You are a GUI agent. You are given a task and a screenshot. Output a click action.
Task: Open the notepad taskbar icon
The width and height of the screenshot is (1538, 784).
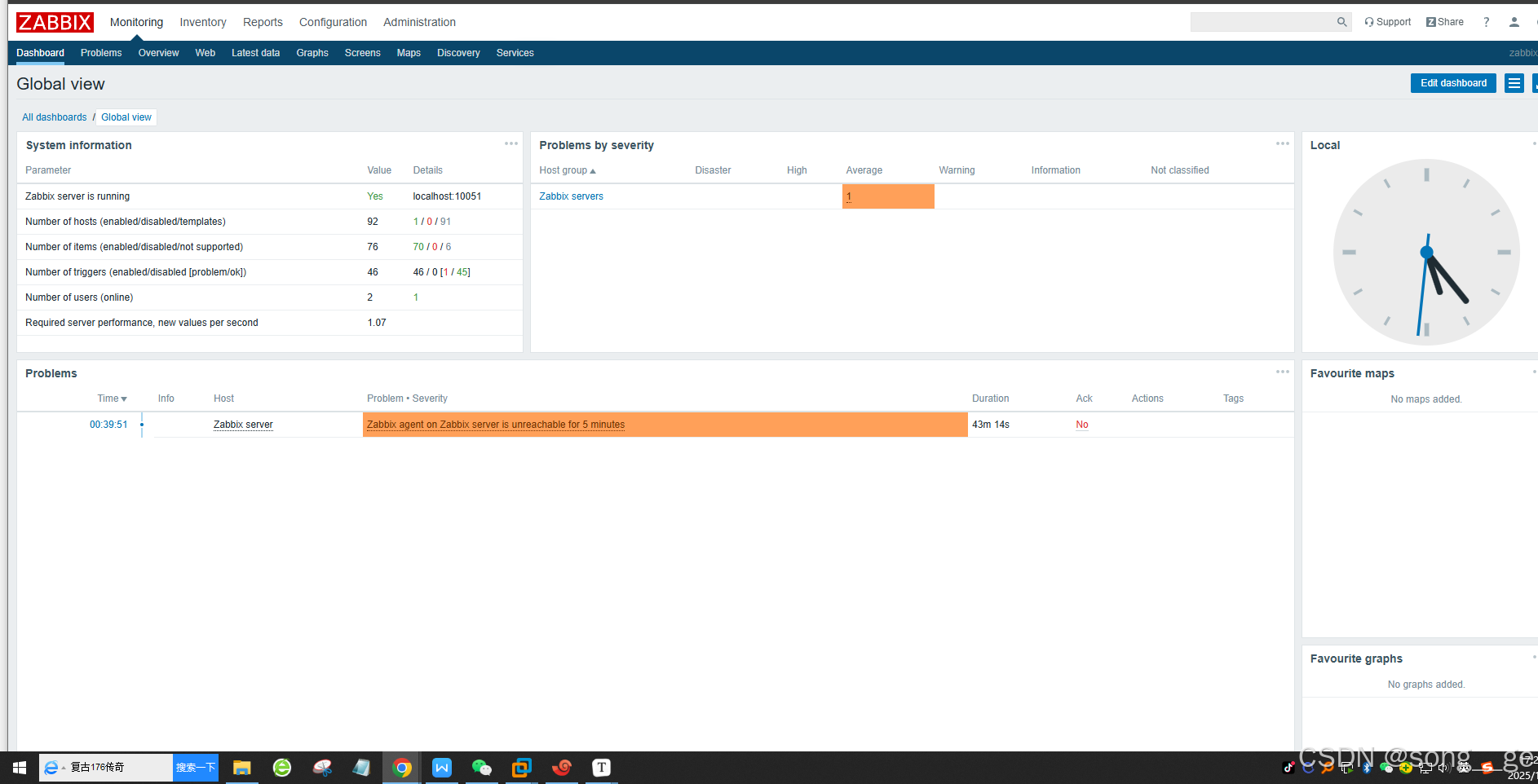pyautogui.click(x=362, y=768)
